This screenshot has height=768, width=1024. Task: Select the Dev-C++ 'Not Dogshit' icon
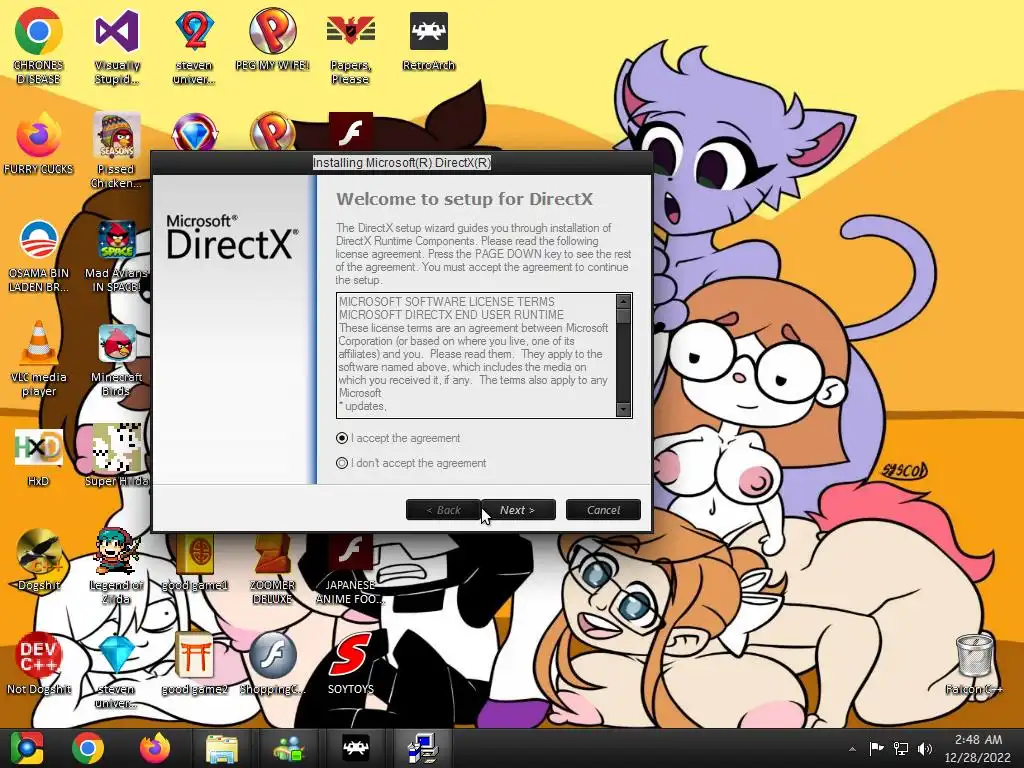39,663
